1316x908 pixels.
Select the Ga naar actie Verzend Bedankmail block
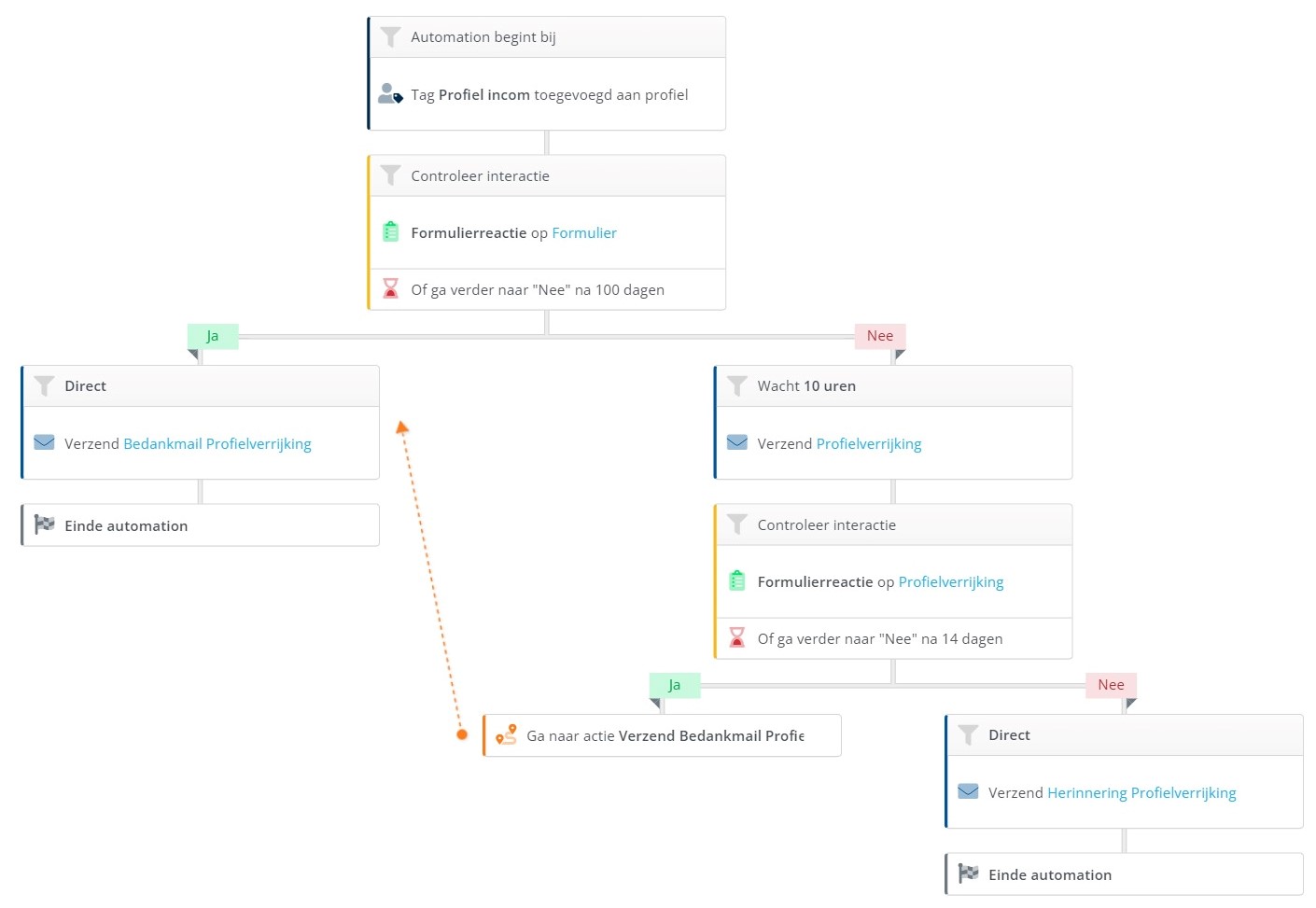pyautogui.click(x=663, y=735)
